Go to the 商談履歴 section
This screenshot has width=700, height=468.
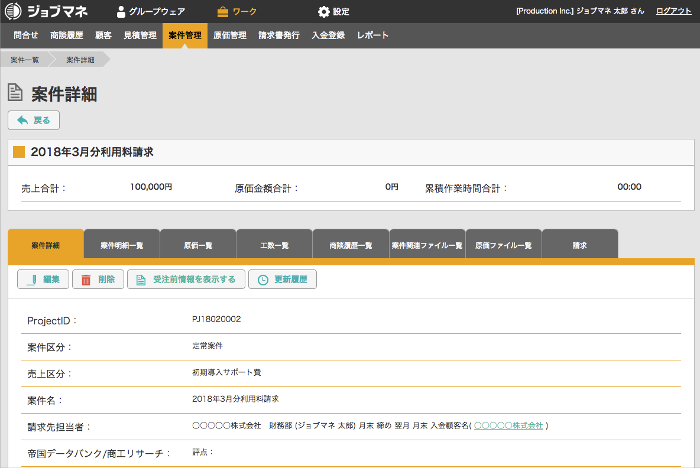(x=67, y=35)
